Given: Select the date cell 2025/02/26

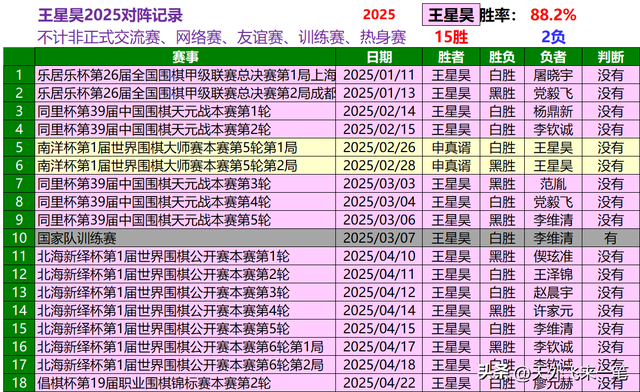Looking at the screenshot, I should [x=379, y=147].
